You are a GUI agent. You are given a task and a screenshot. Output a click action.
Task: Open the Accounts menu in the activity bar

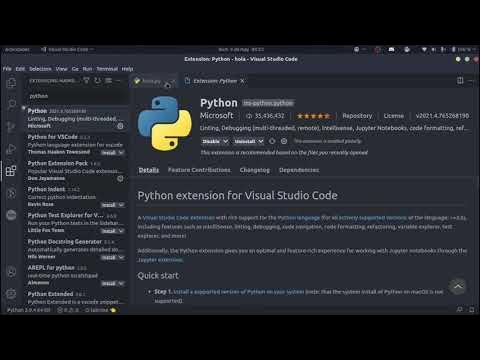[x=11, y=272]
